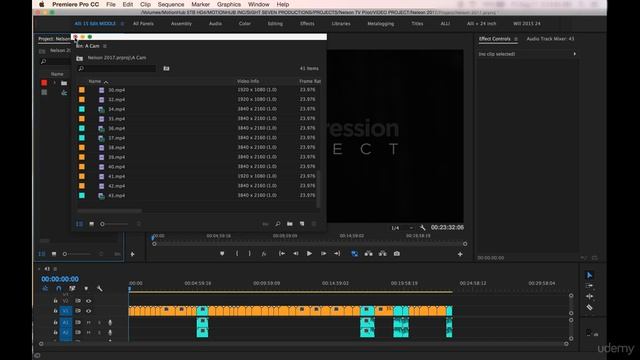This screenshot has height=360, width=640.
Task: Click timeline timecode 00:00:00:00
Action: point(60,279)
